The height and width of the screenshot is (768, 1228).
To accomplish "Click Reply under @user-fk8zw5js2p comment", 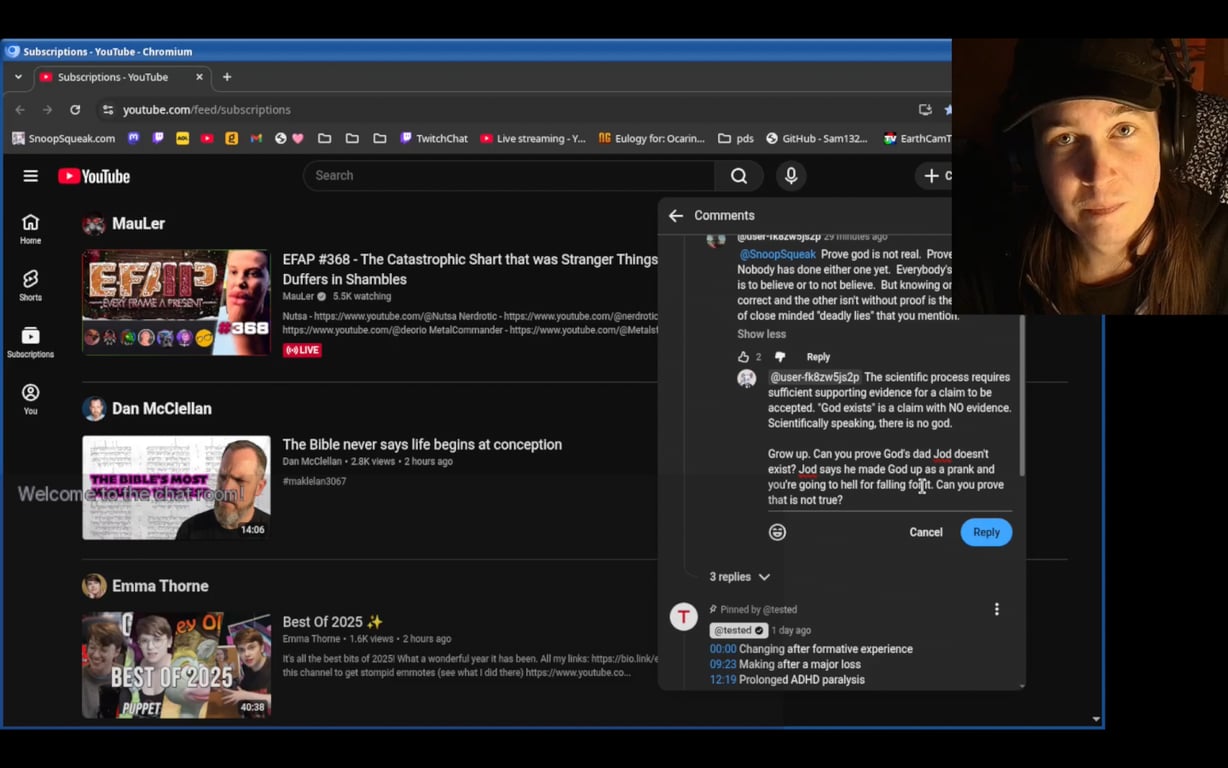I will [818, 357].
